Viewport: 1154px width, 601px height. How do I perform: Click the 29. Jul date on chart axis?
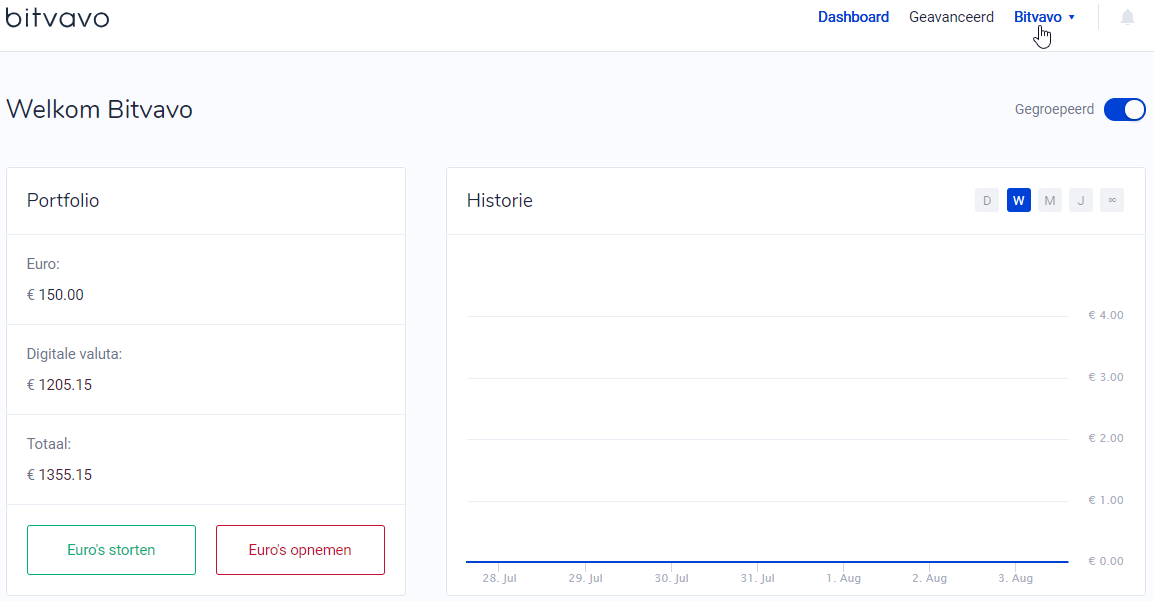(586, 578)
